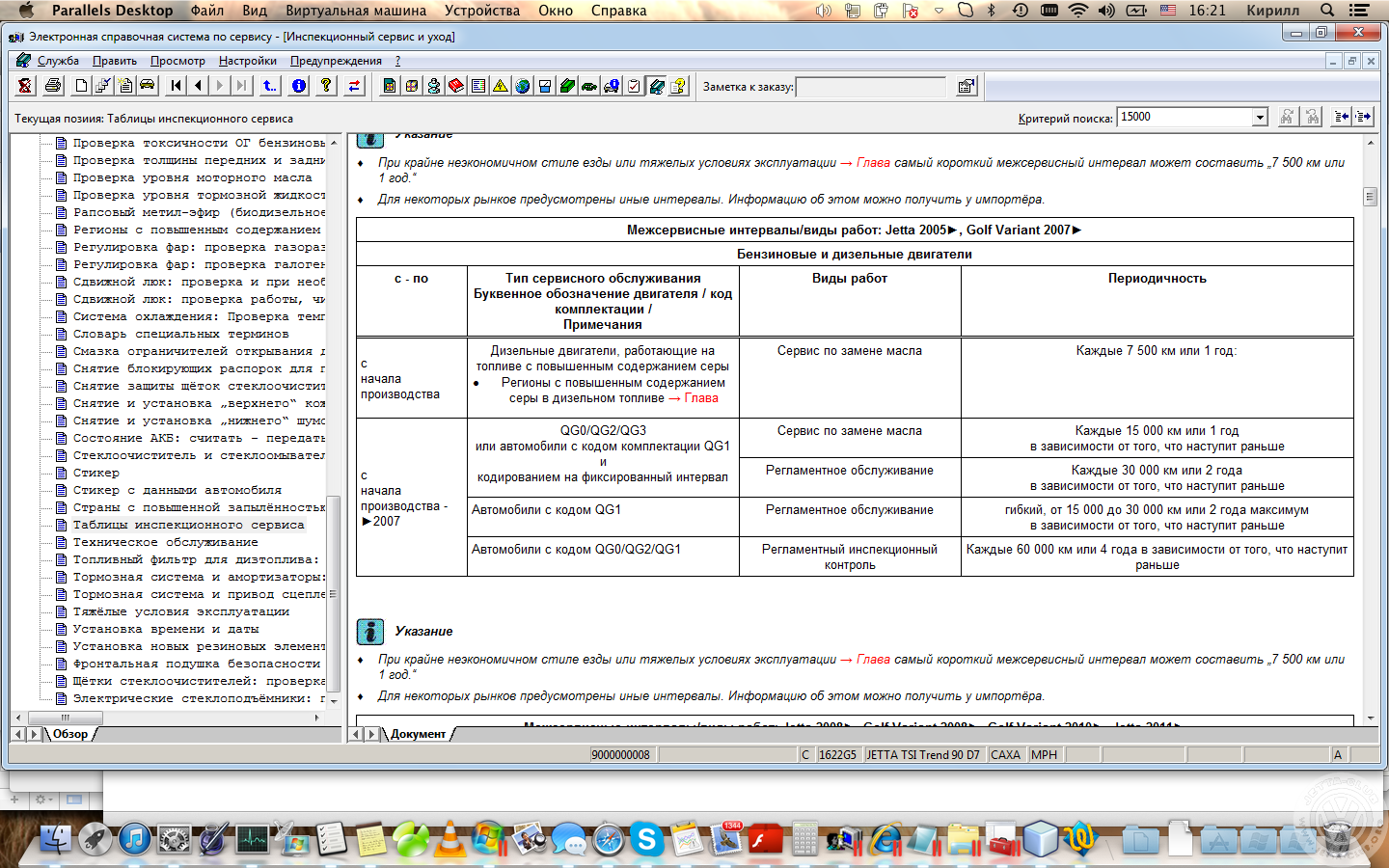This screenshot has height=868, width=1389.
Task: Click the green book icon in the toolbar
Action: (x=567, y=86)
